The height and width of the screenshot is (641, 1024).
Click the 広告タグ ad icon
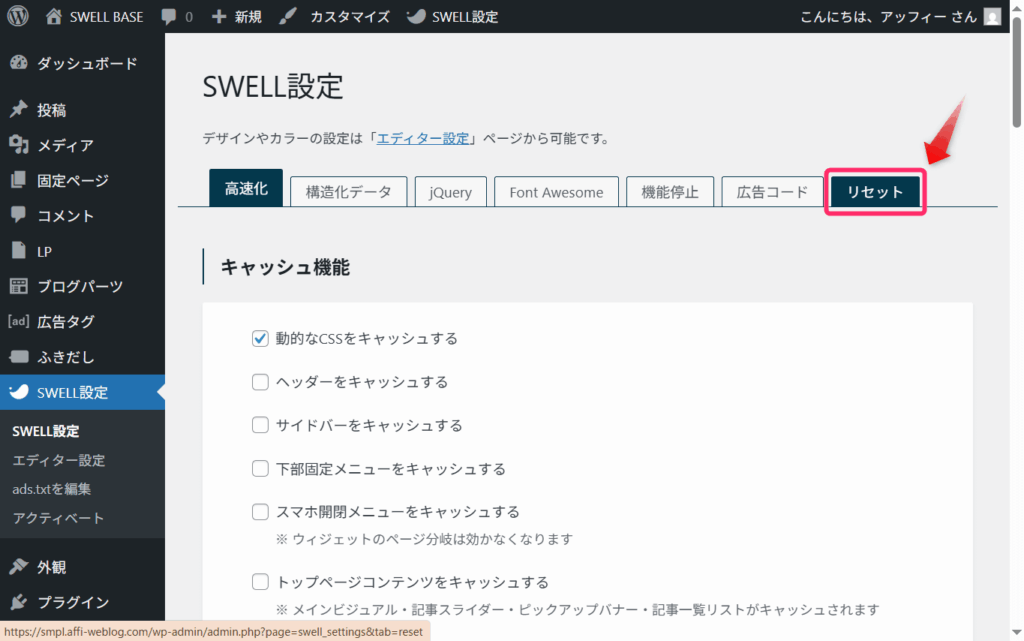19,321
